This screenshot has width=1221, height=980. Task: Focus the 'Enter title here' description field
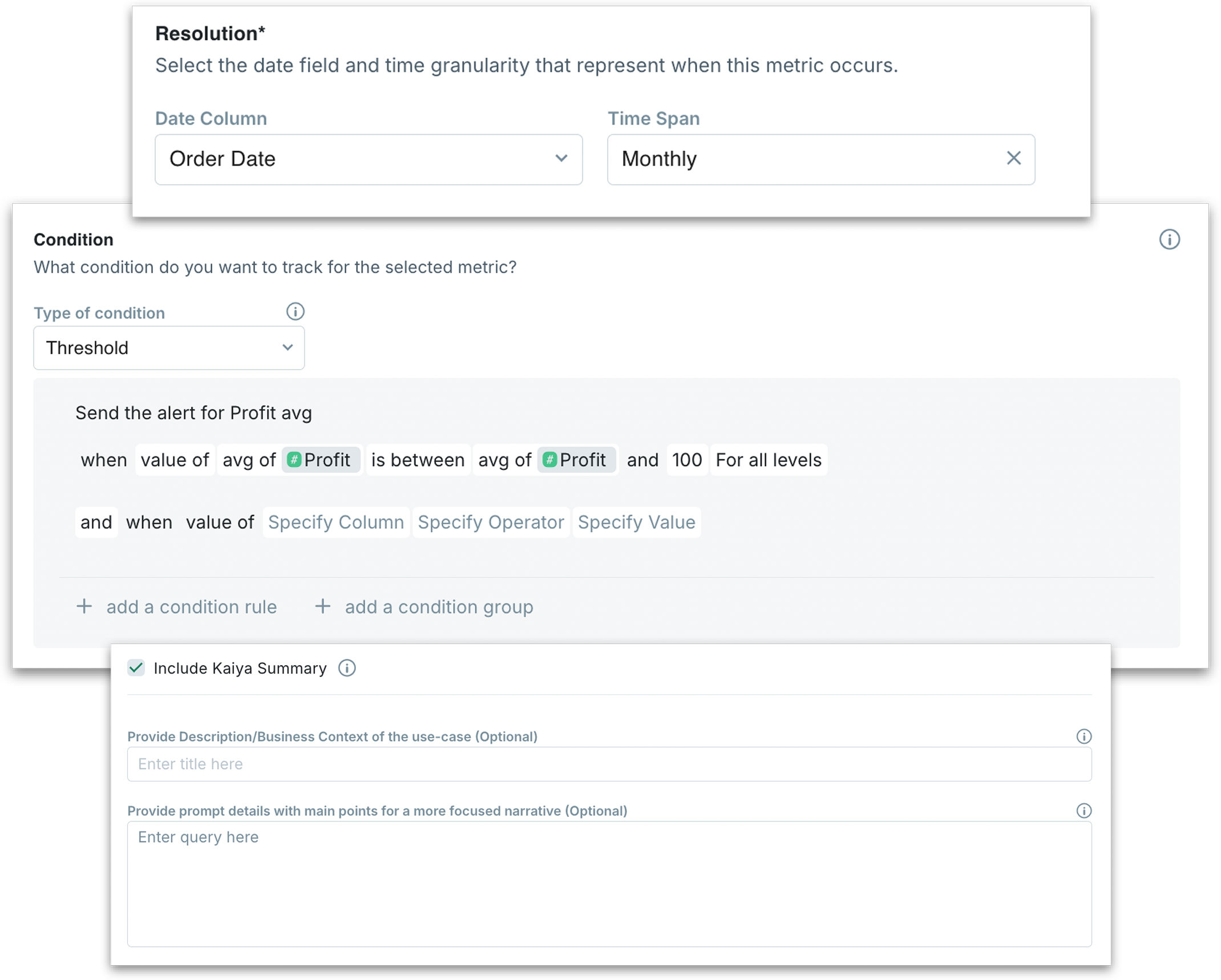(x=609, y=764)
